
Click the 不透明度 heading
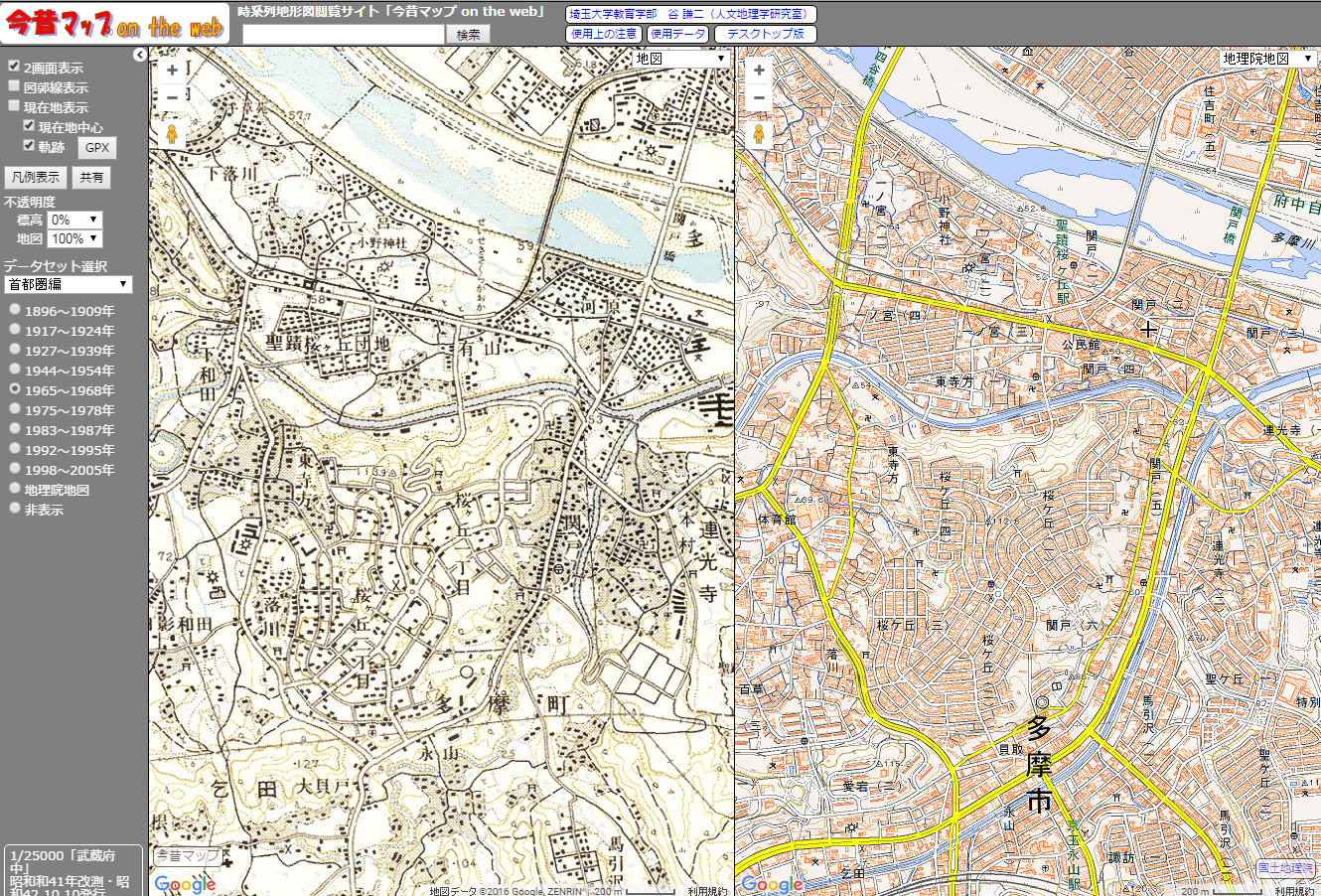(x=30, y=202)
